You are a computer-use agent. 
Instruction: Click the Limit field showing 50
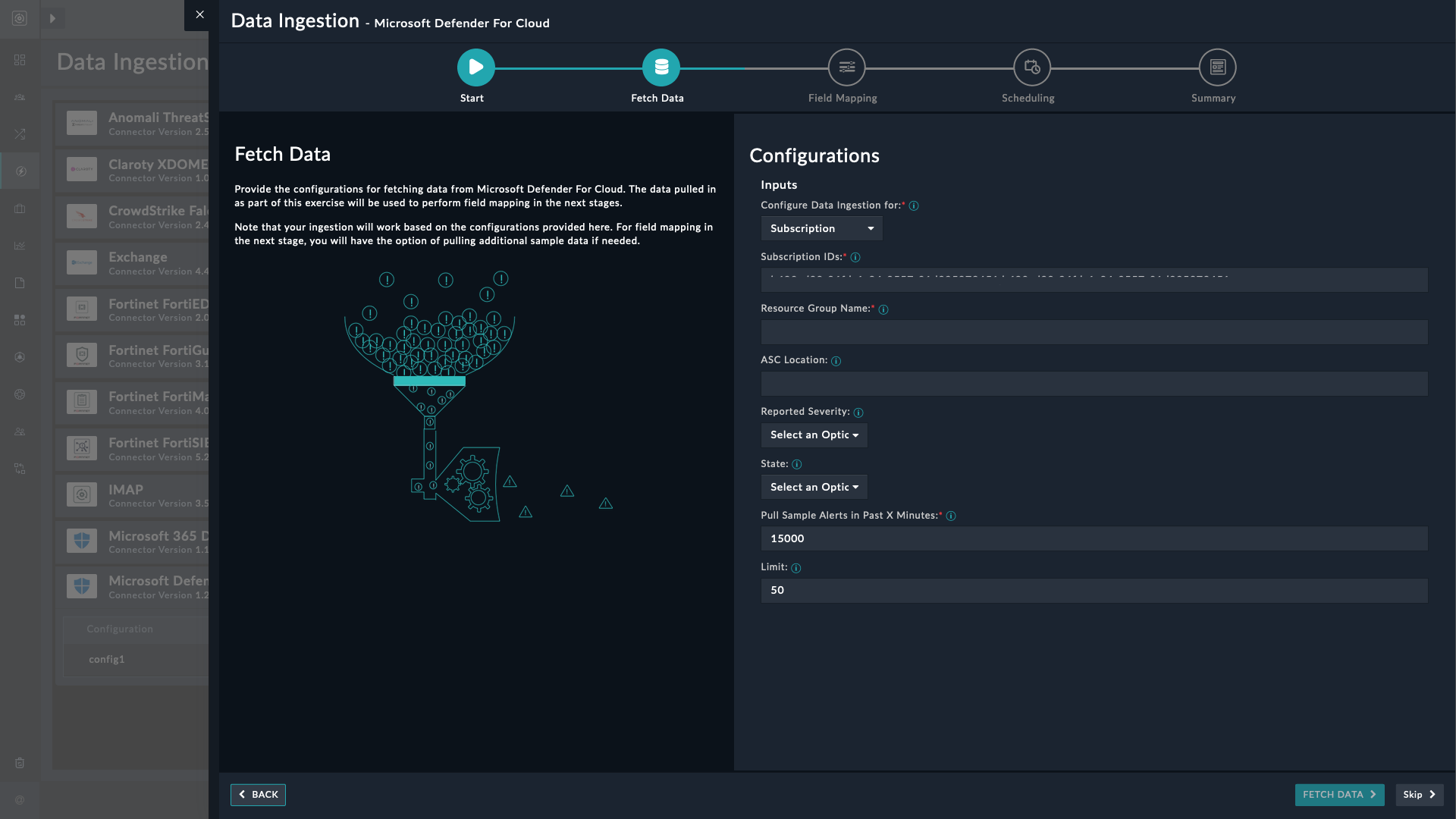[x=1094, y=591]
